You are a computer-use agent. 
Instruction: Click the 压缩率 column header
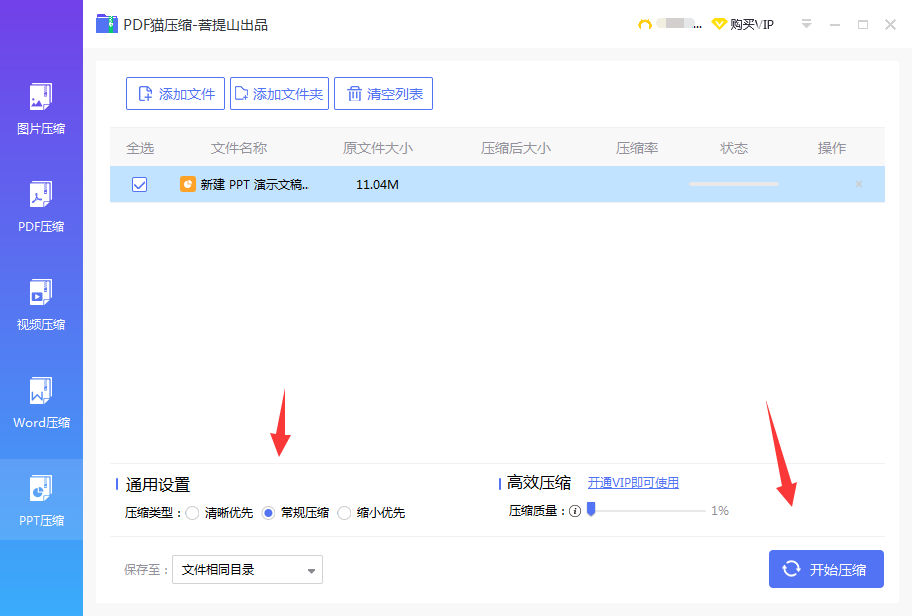click(637, 148)
